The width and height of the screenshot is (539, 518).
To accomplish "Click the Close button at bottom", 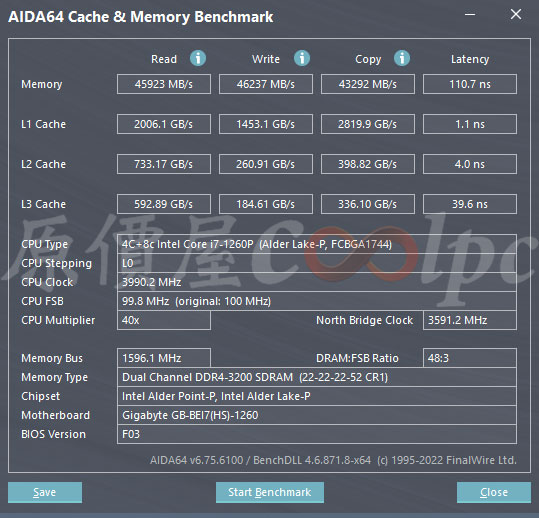I will tap(494, 492).
